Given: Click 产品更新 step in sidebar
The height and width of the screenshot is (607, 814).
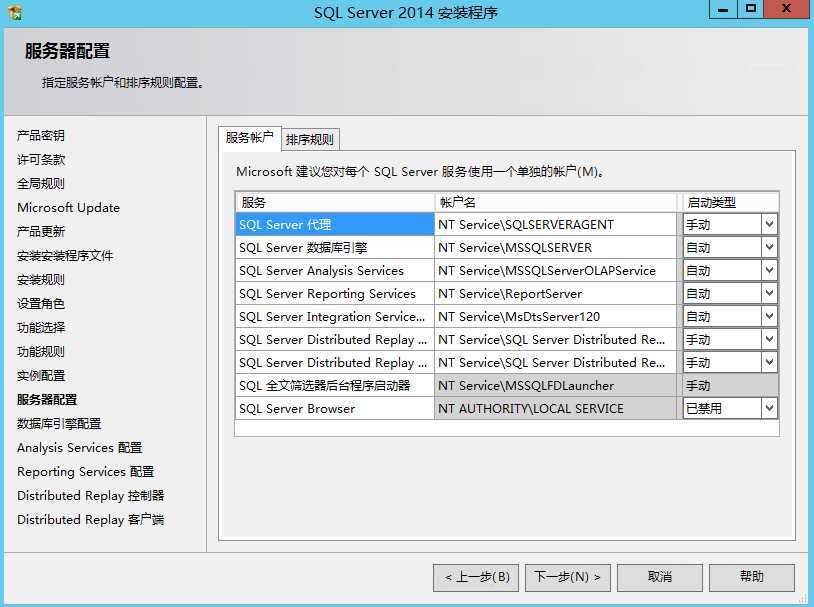Looking at the screenshot, I should pos(41,231).
